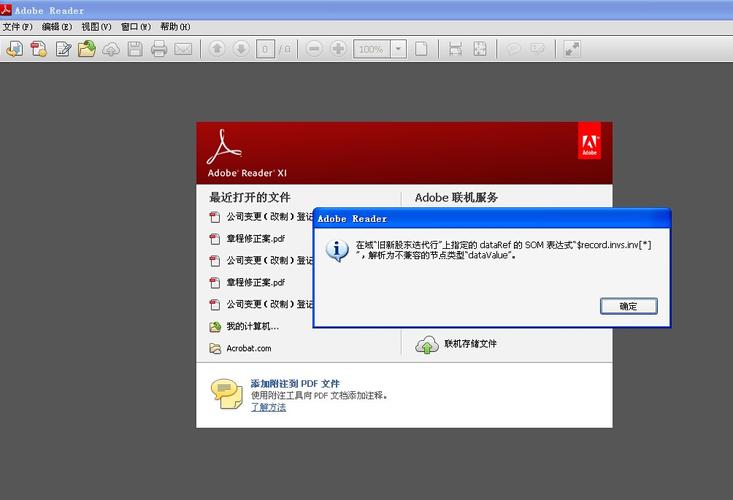Click the red Adobe logo badge

589,141
